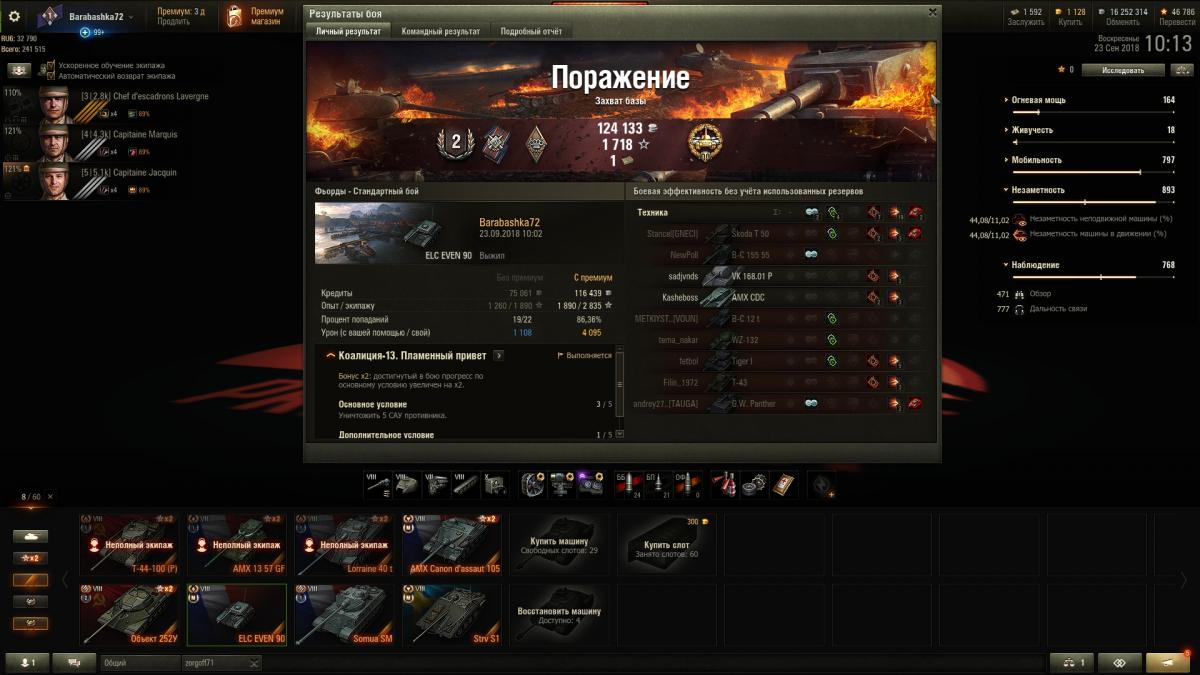Viewport: 1200px width, 675px height.
Task: Collapse the Незаметность parameter
Action: pos(1034,190)
